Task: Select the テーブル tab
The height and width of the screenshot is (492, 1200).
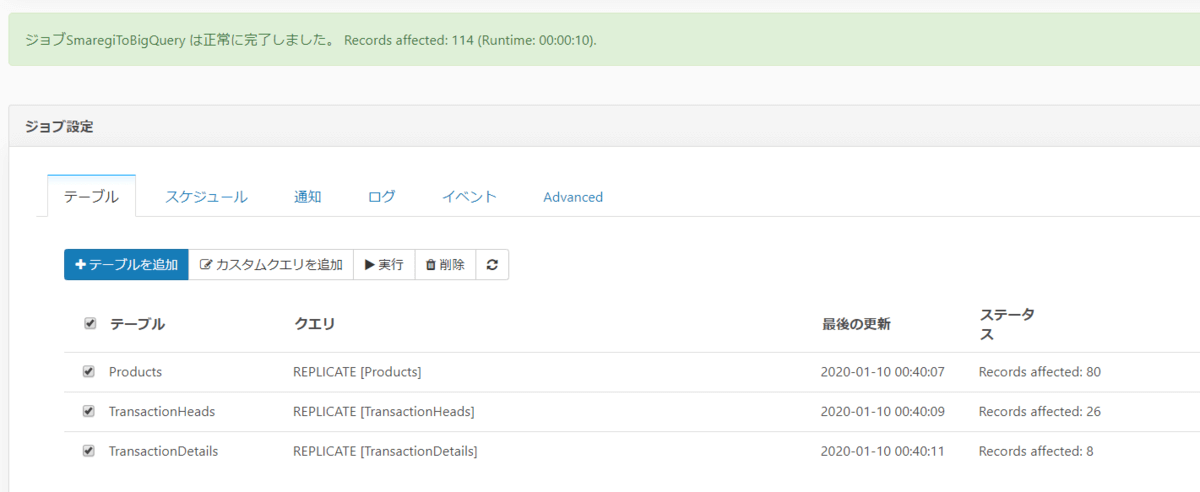Action: click(91, 197)
